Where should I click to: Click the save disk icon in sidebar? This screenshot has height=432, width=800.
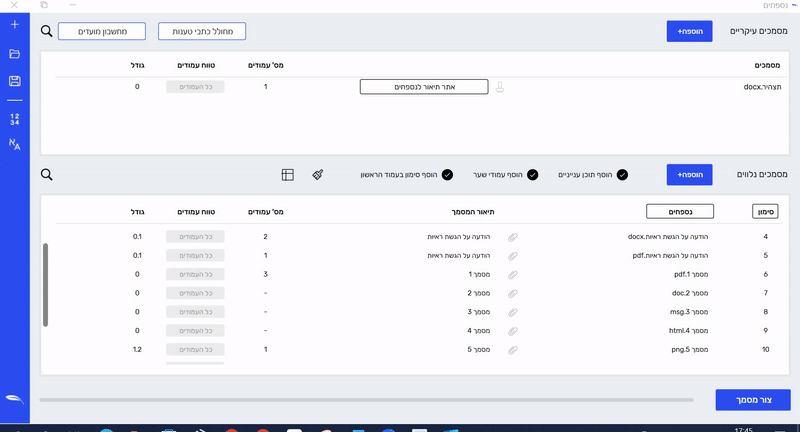[x=14, y=81]
